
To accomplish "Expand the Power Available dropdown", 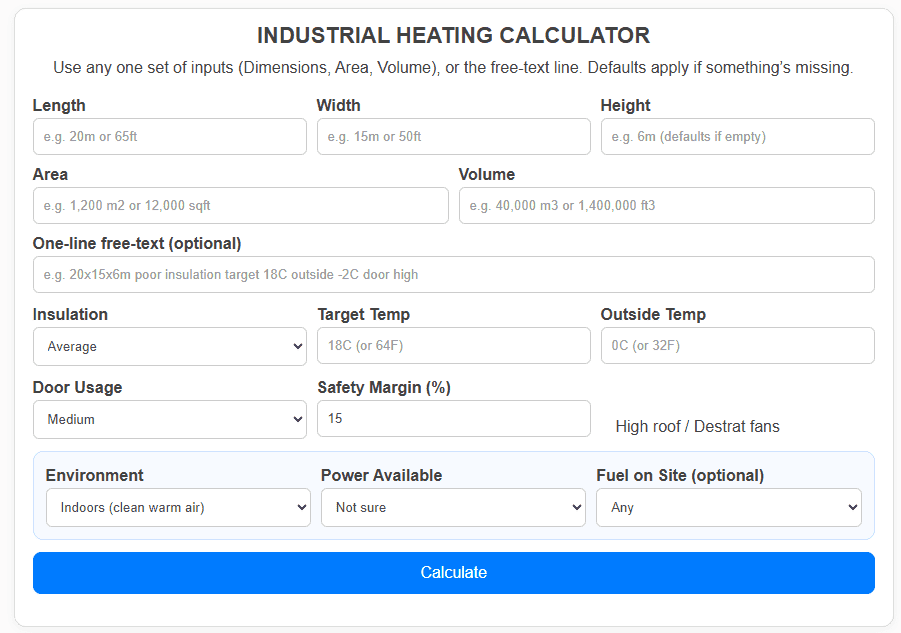I will click(453, 508).
